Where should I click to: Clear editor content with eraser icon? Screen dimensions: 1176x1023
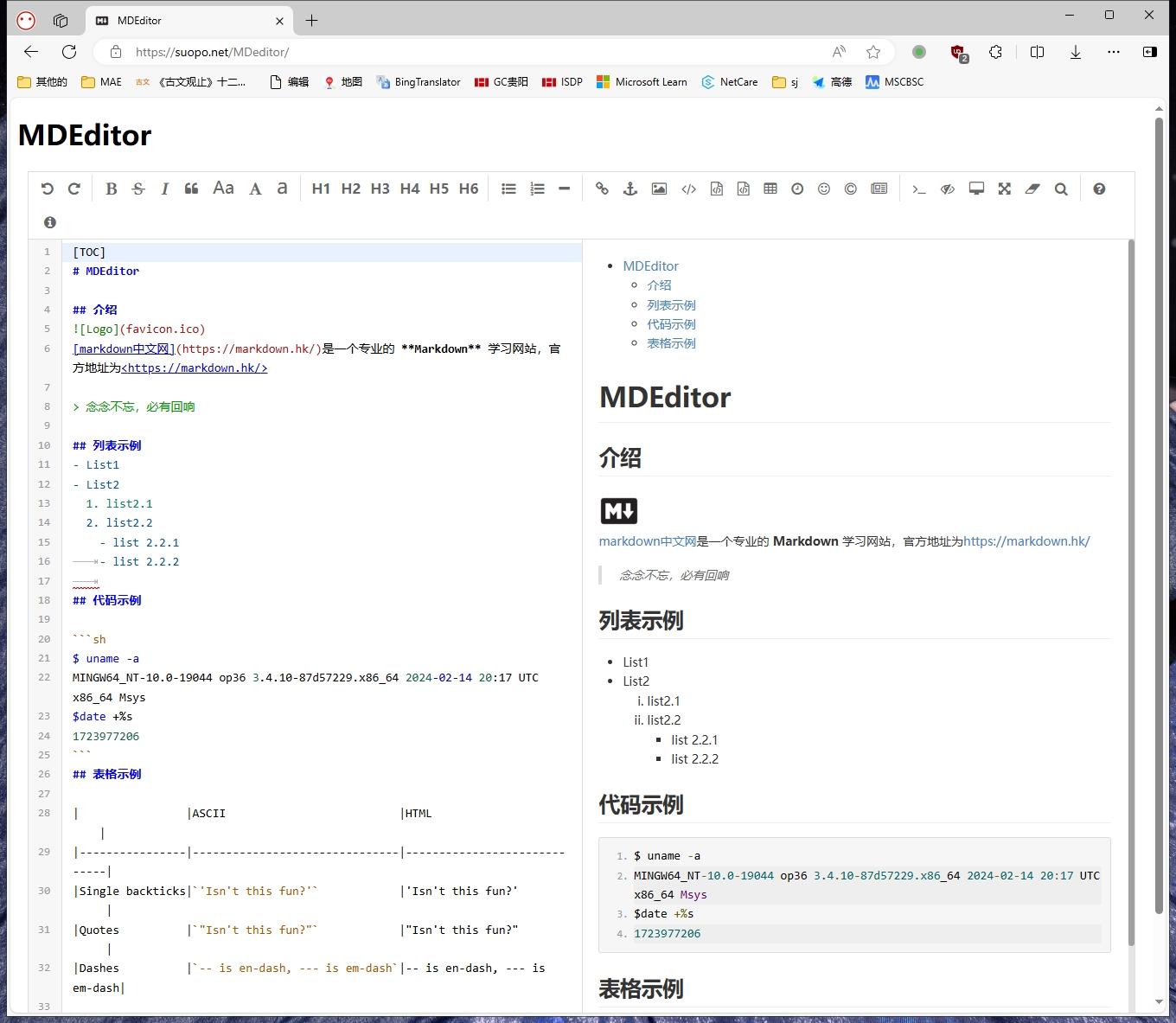[x=1032, y=189]
